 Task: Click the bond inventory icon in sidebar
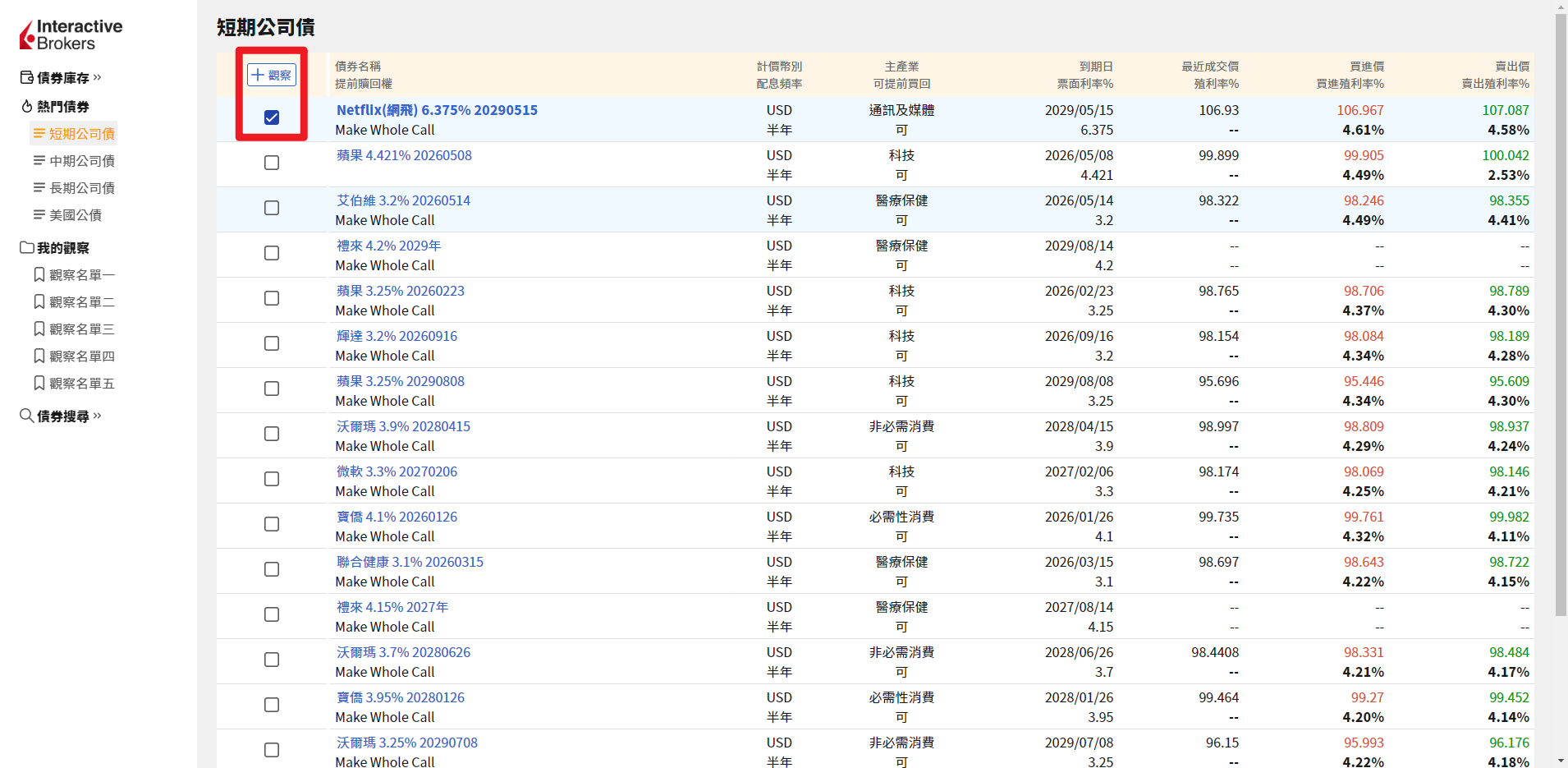click(26, 77)
